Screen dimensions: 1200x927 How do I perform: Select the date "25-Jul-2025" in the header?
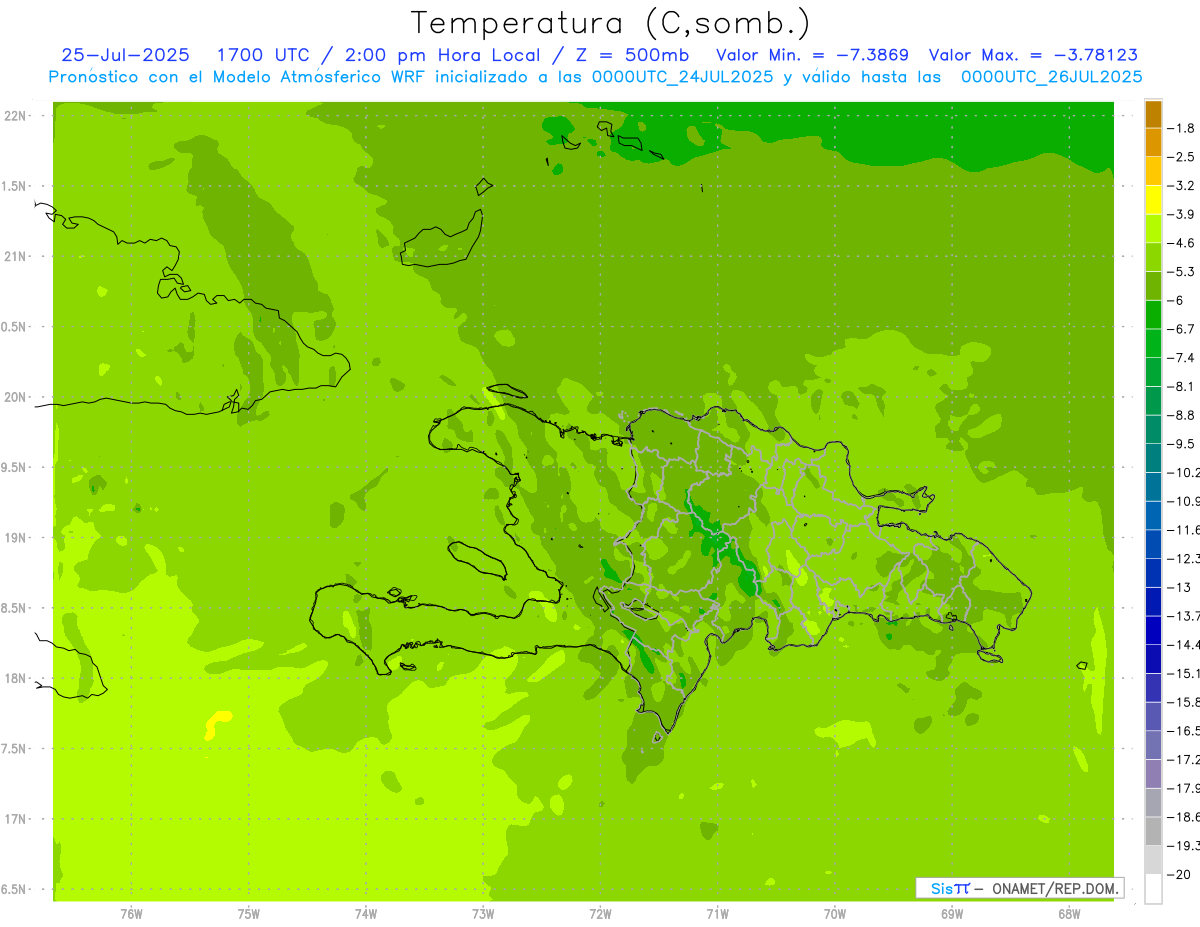click(x=125, y=55)
